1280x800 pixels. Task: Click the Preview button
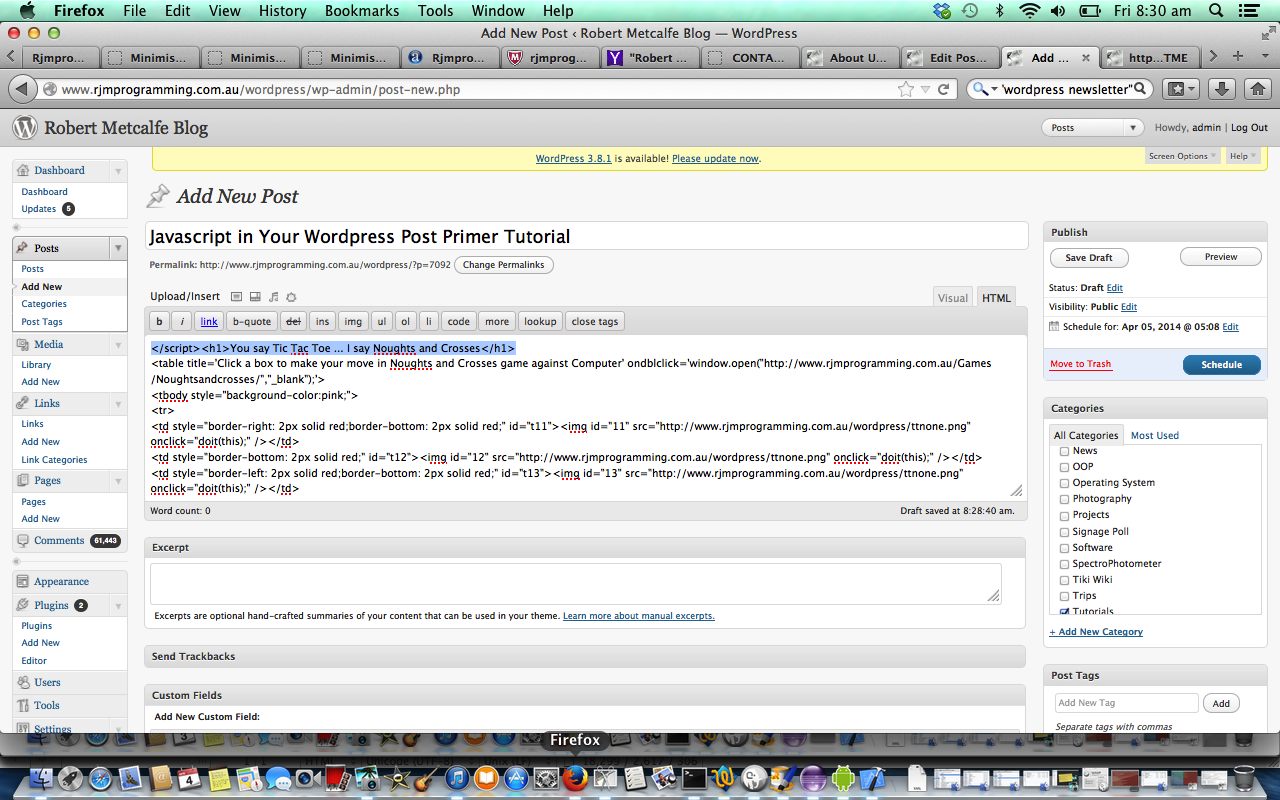[1221, 257]
